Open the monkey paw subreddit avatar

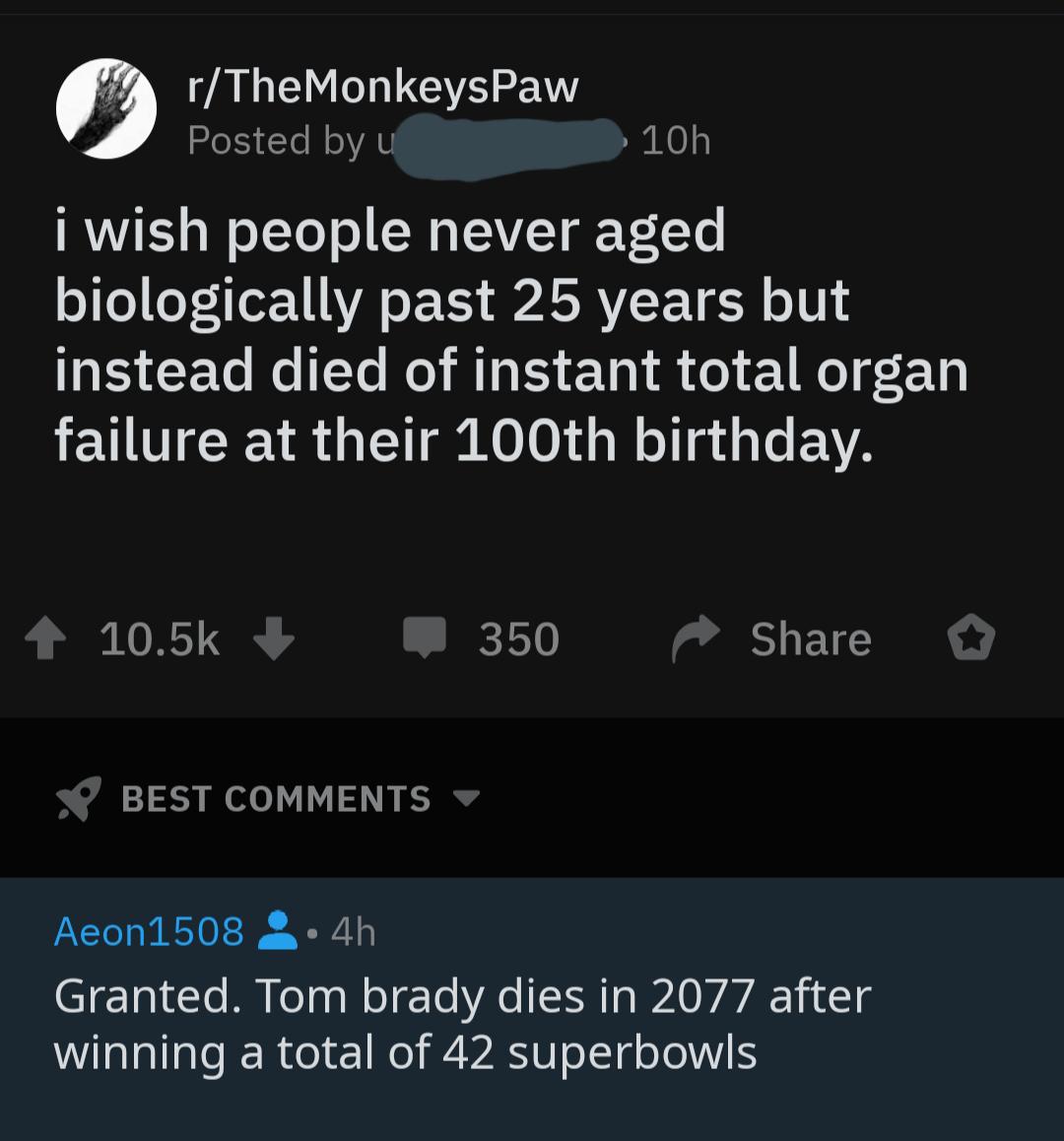tap(105, 109)
